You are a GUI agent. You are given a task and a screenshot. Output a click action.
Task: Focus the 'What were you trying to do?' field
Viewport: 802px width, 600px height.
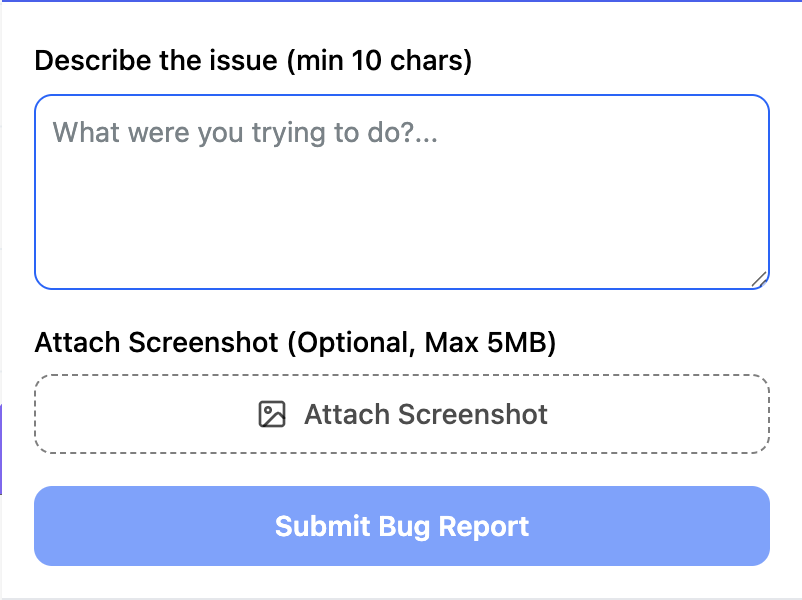point(401,190)
